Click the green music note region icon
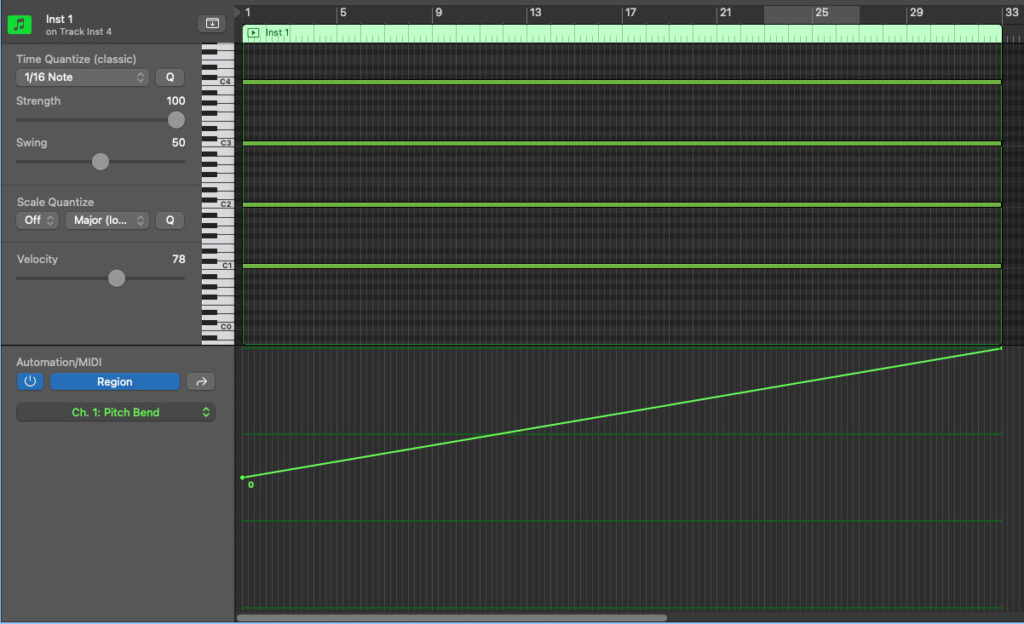Image resolution: width=1024 pixels, height=624 pixels. [20, 24]
